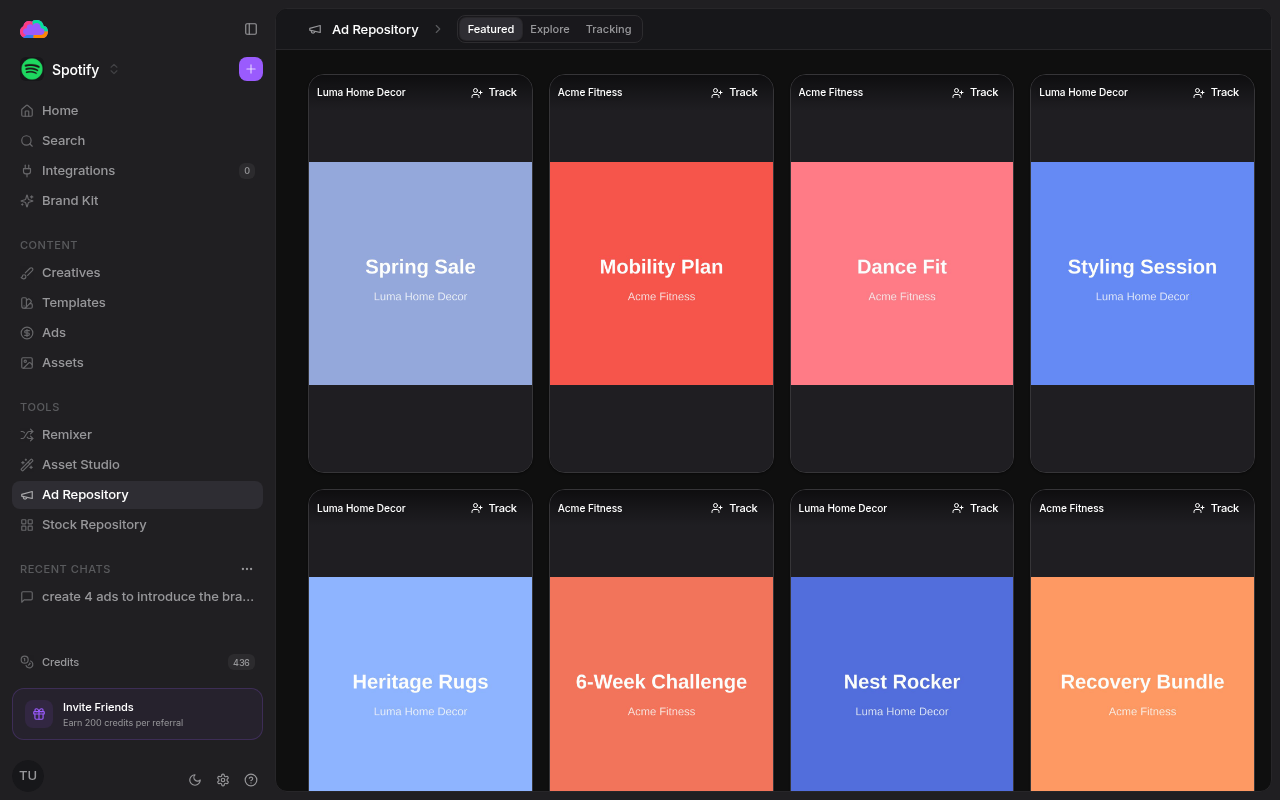Open the Dance Fit ad thumbnail
1280x800 pixels.
(x=902, y=273)
